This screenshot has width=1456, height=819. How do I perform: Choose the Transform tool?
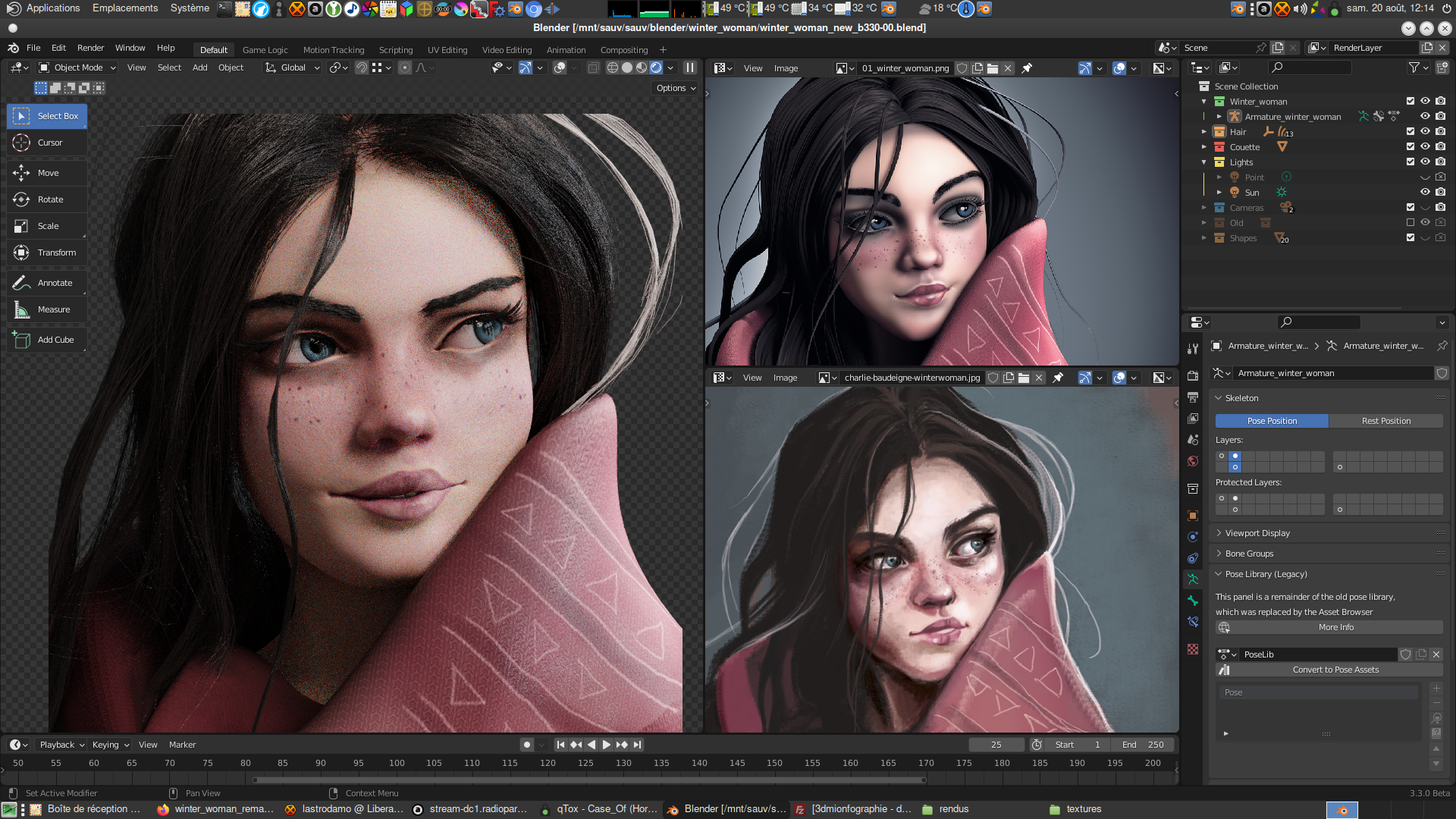47,253
